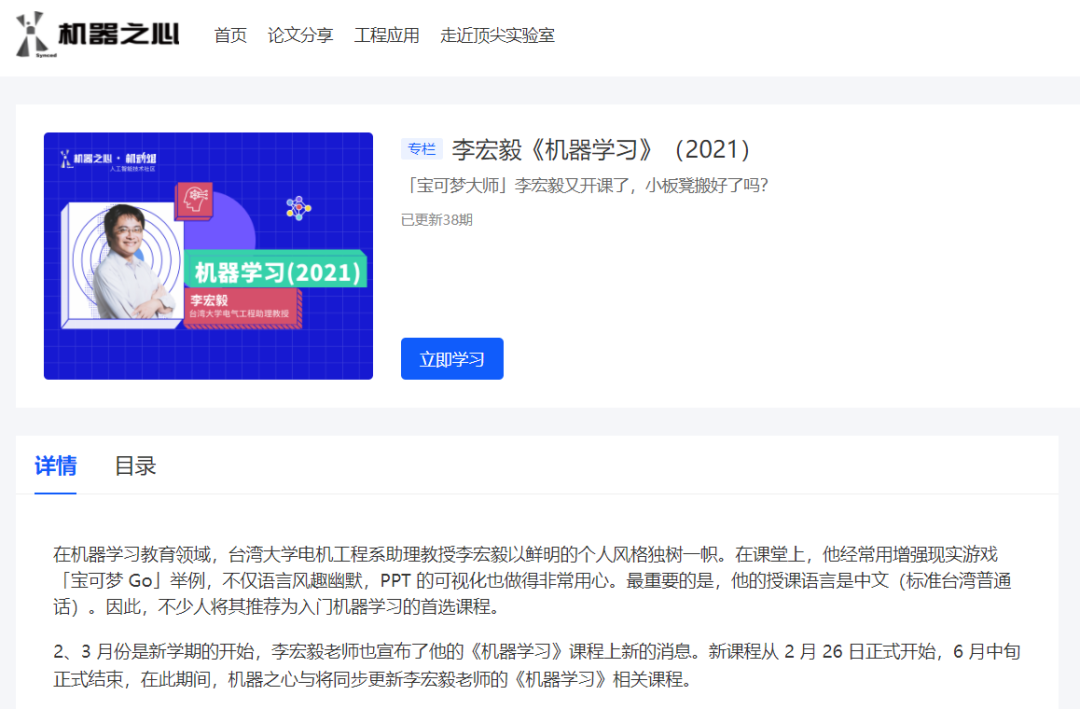Click the 机器之心 Synced logo

(x=97, y=34)
